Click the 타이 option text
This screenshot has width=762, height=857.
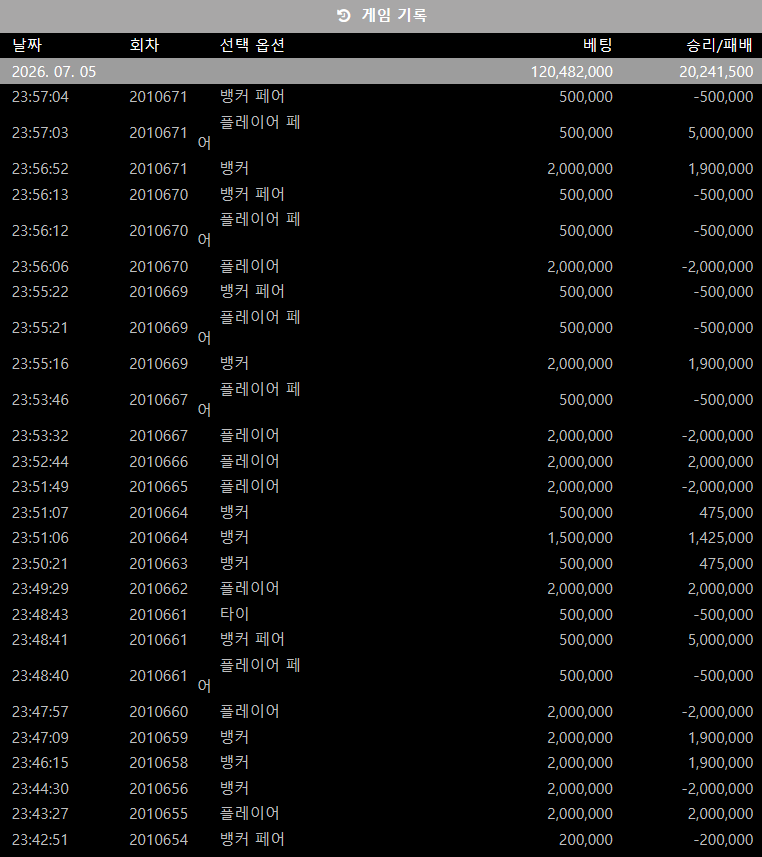coord(234,614)
